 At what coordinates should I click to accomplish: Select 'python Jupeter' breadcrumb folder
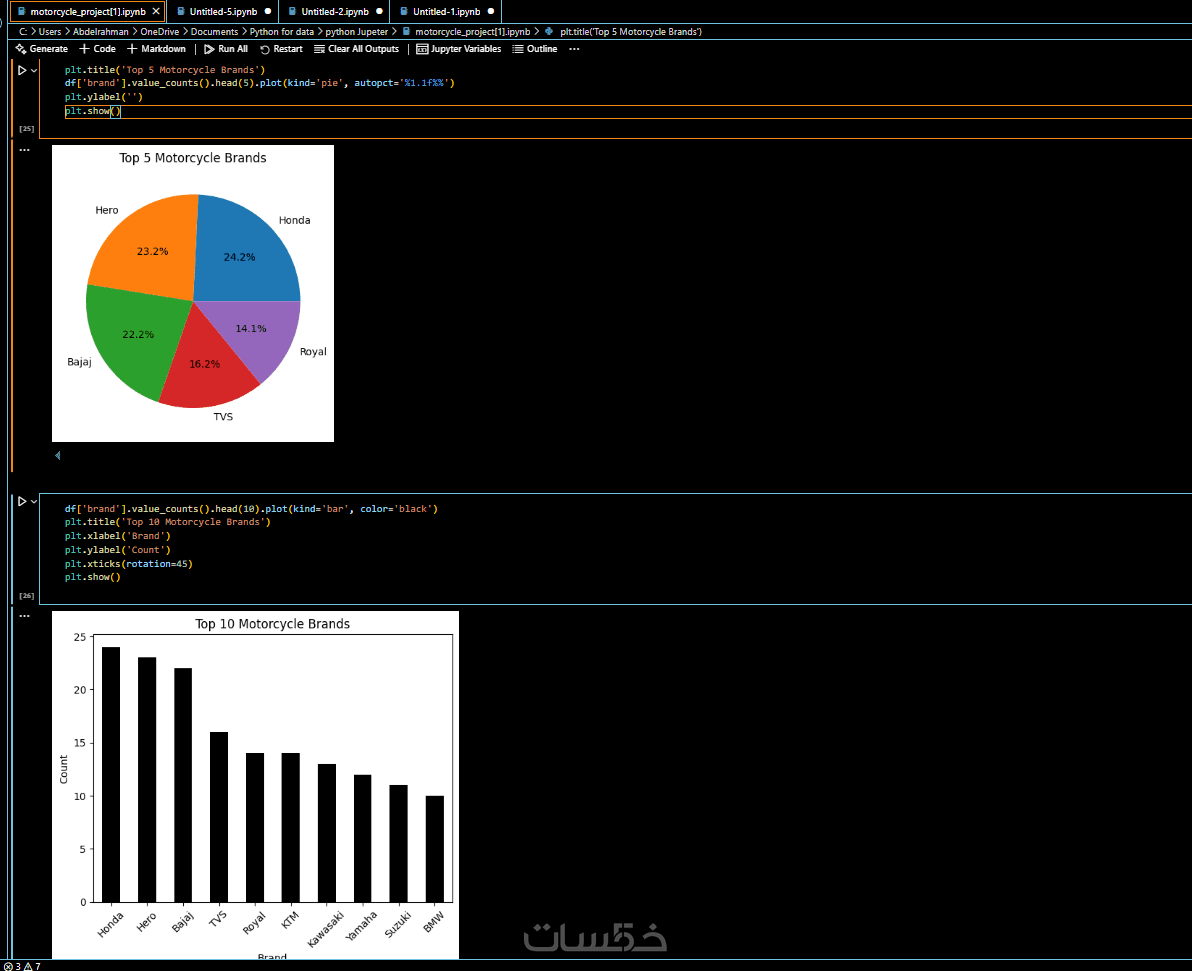(357, 32)
